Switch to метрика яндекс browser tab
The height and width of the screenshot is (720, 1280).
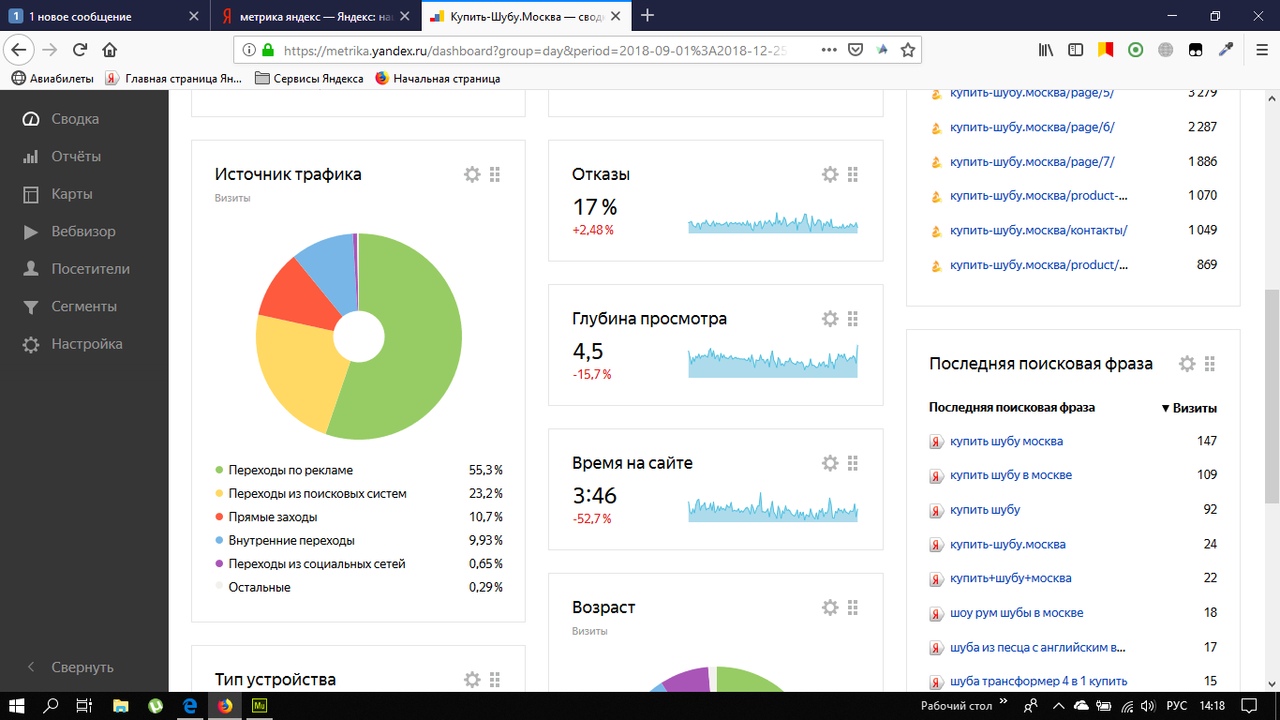pos(315,16)
